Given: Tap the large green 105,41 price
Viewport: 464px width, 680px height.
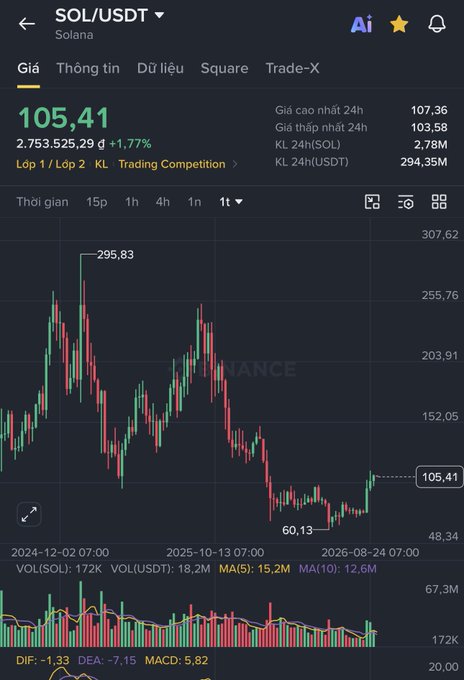Looking at the screenshot, I should 63,118.
